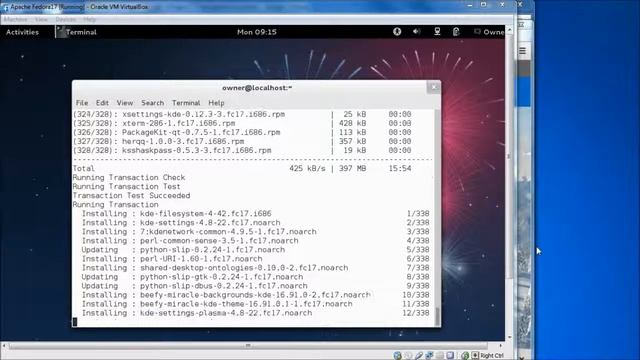Click the 12/338 progress counter
This screenshot has height=360, width=640.
click(x=416, y=313)
